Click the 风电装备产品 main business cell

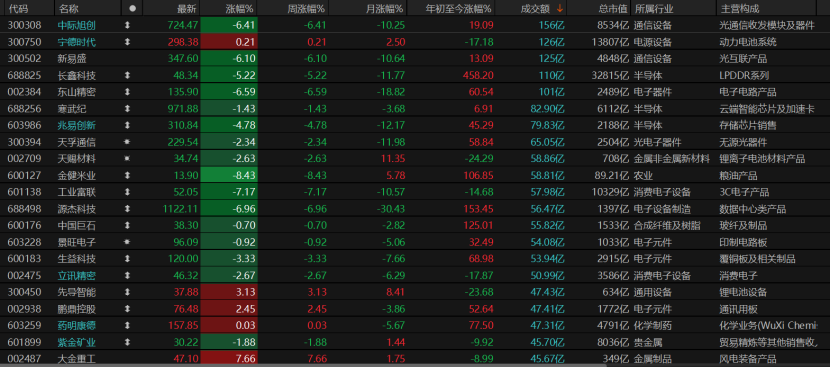(x=748, y=359)
